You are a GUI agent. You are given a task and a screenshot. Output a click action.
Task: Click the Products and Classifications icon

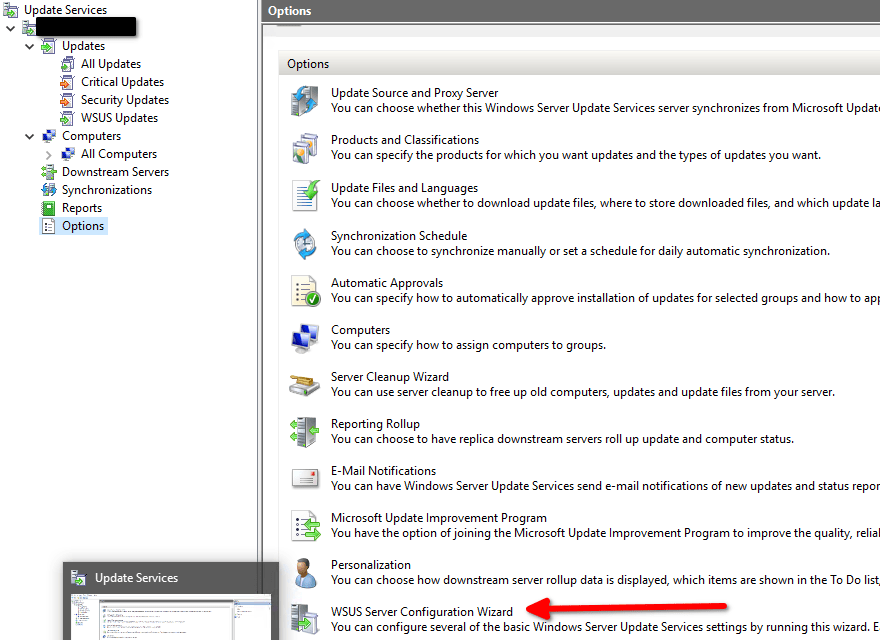[305, 148]
